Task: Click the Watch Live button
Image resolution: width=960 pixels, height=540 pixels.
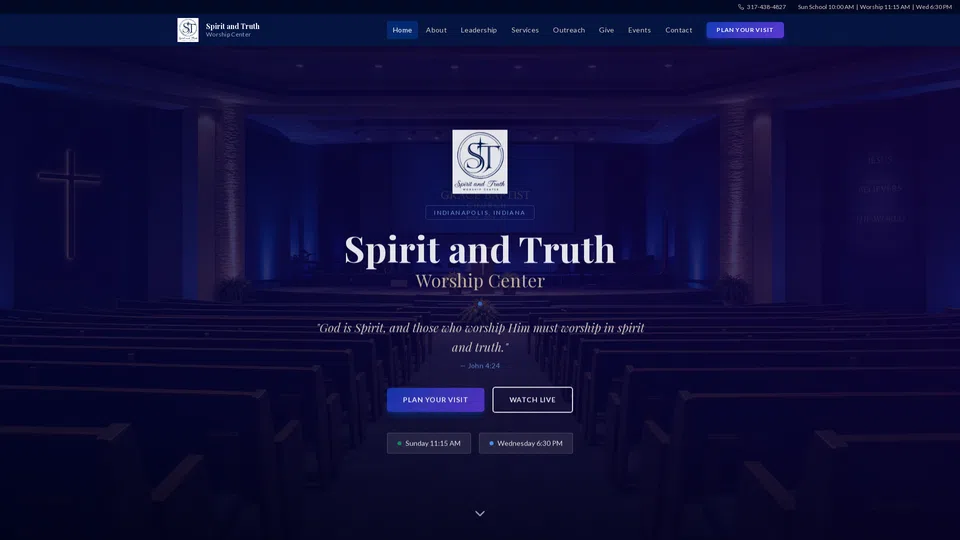Action: pyautogui.click(x=532, y=400)
